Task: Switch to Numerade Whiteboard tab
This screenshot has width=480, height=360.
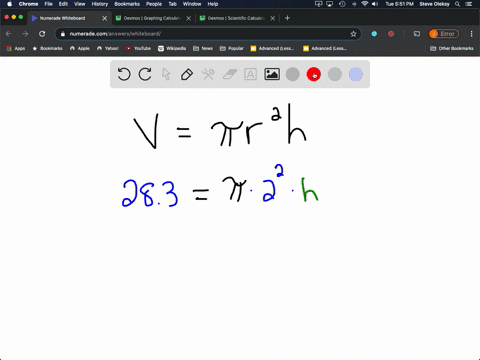Action: 68,18
